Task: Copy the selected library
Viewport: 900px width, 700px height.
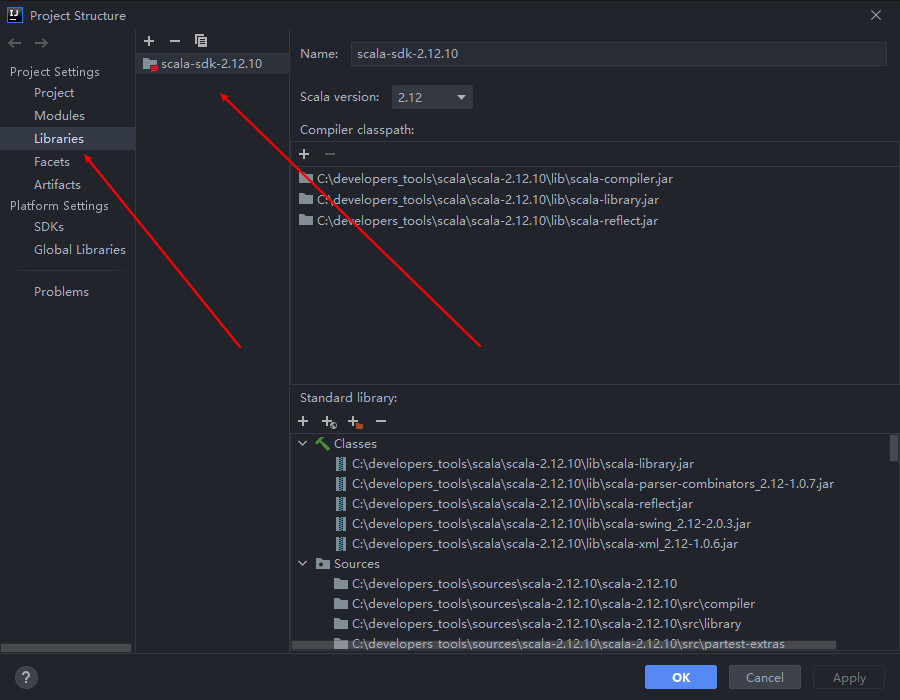Action: coord(201,41)
